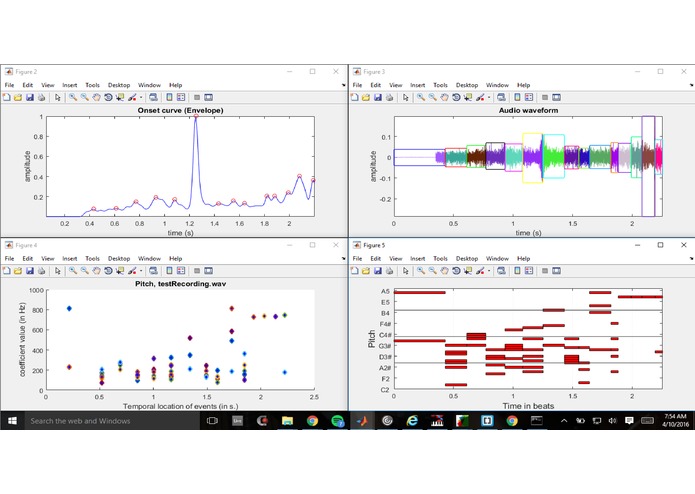Click Brush/Select Data icon in Figure 5
The image size is (695, 494).
[x=480, y=270]
